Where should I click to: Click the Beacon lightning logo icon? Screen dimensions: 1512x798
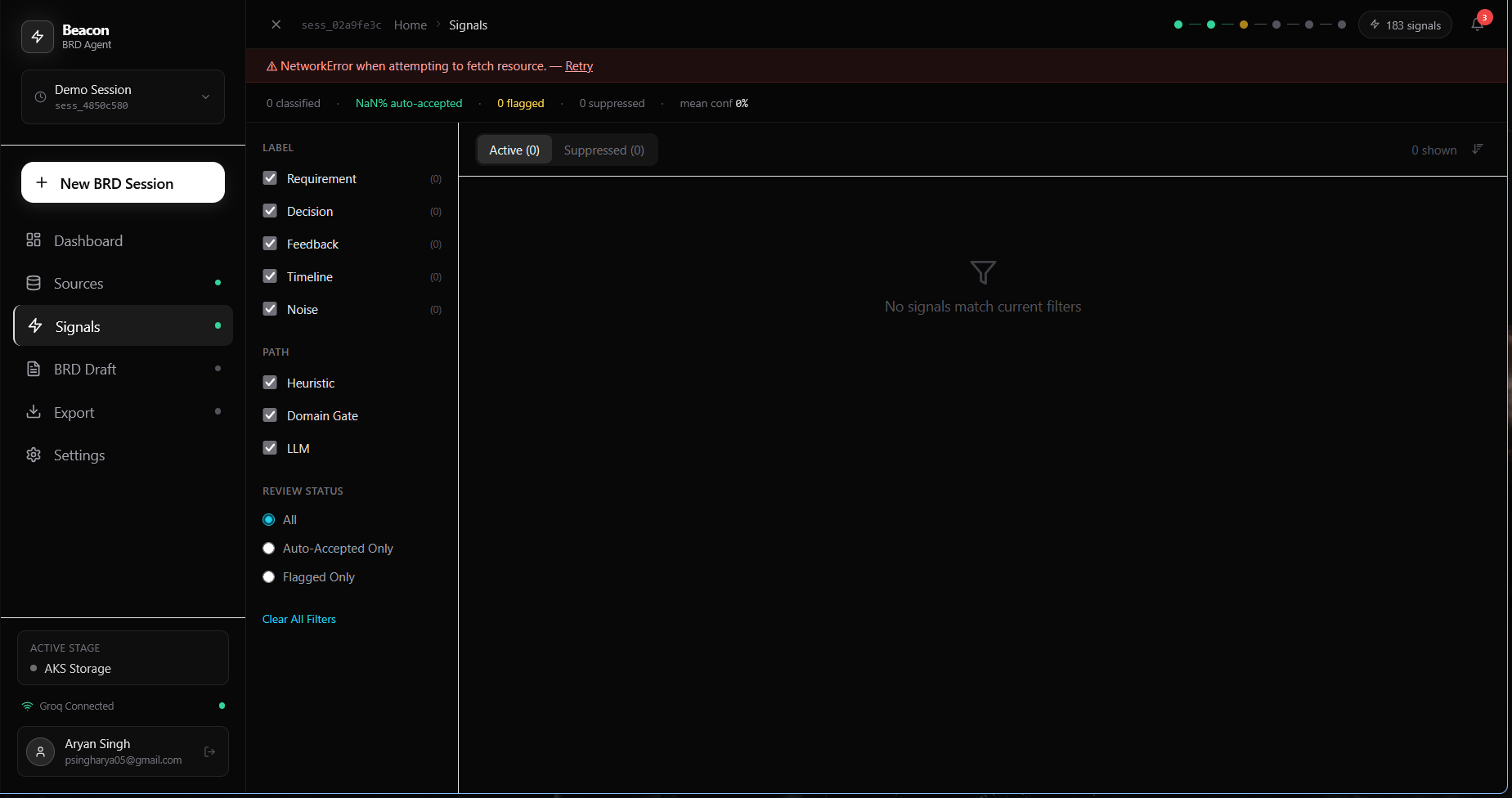pos(38,37)
